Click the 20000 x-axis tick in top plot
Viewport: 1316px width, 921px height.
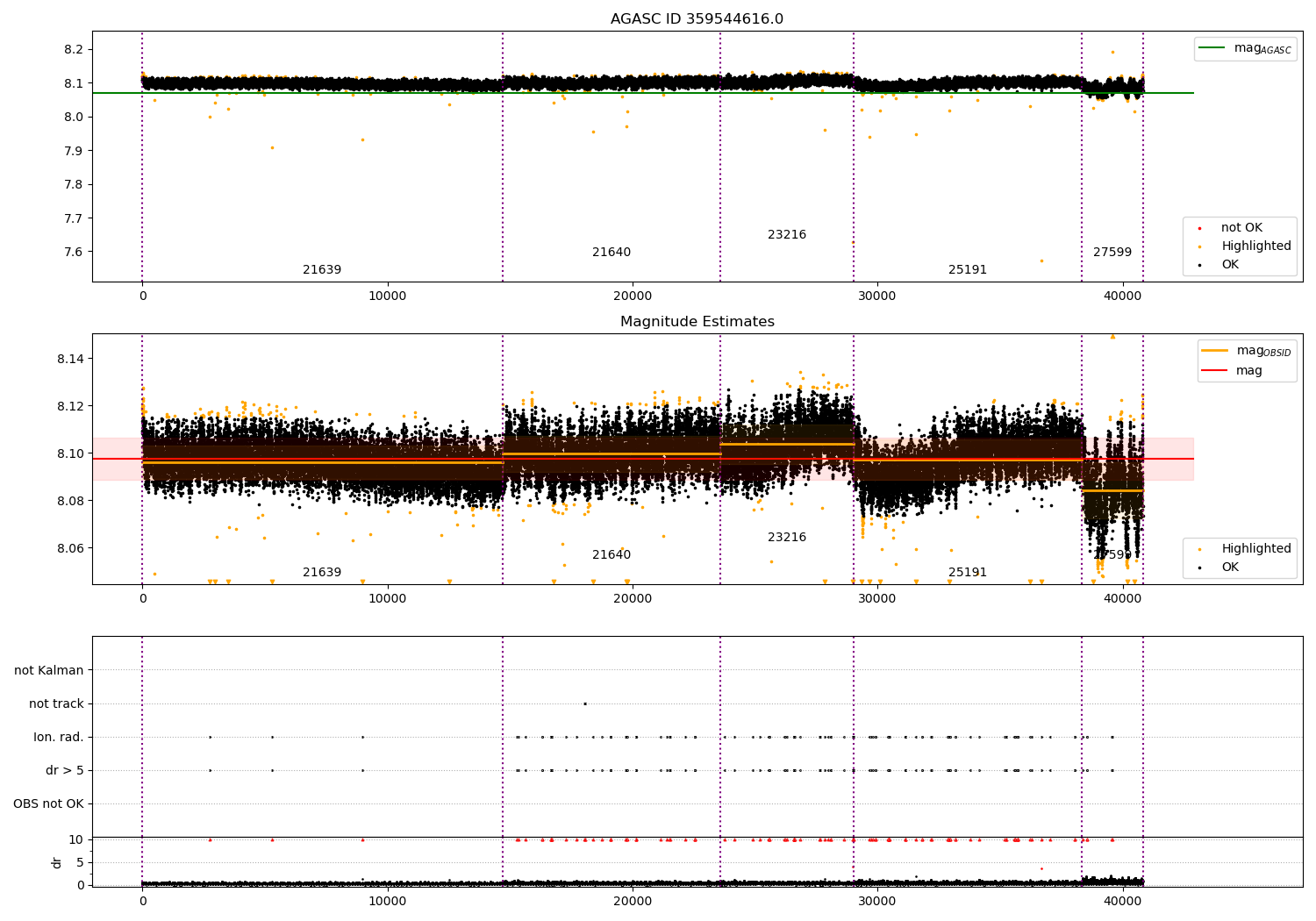(633, 296)
